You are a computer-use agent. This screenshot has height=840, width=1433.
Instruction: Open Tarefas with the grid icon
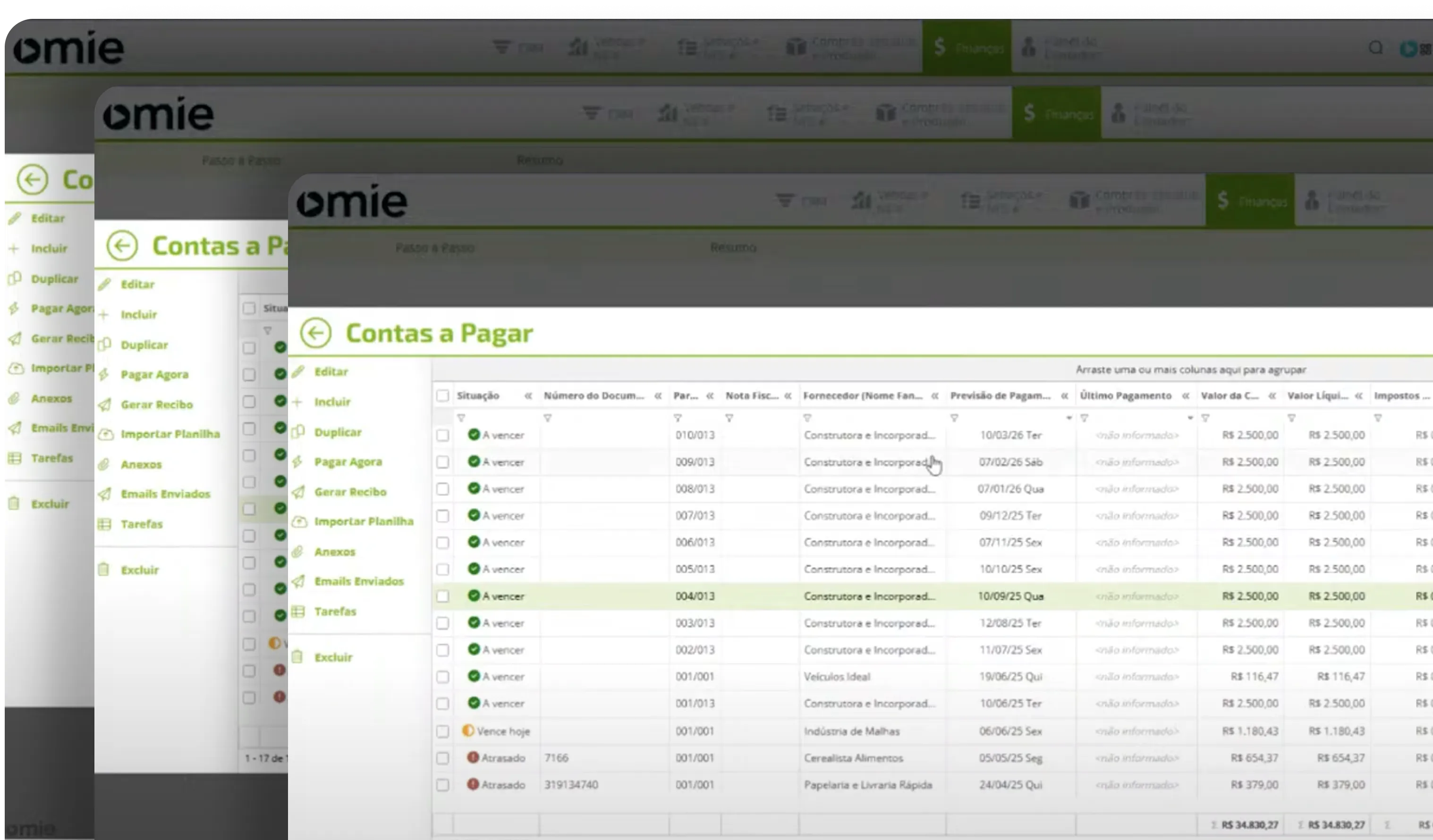click(x=300, y=612)
